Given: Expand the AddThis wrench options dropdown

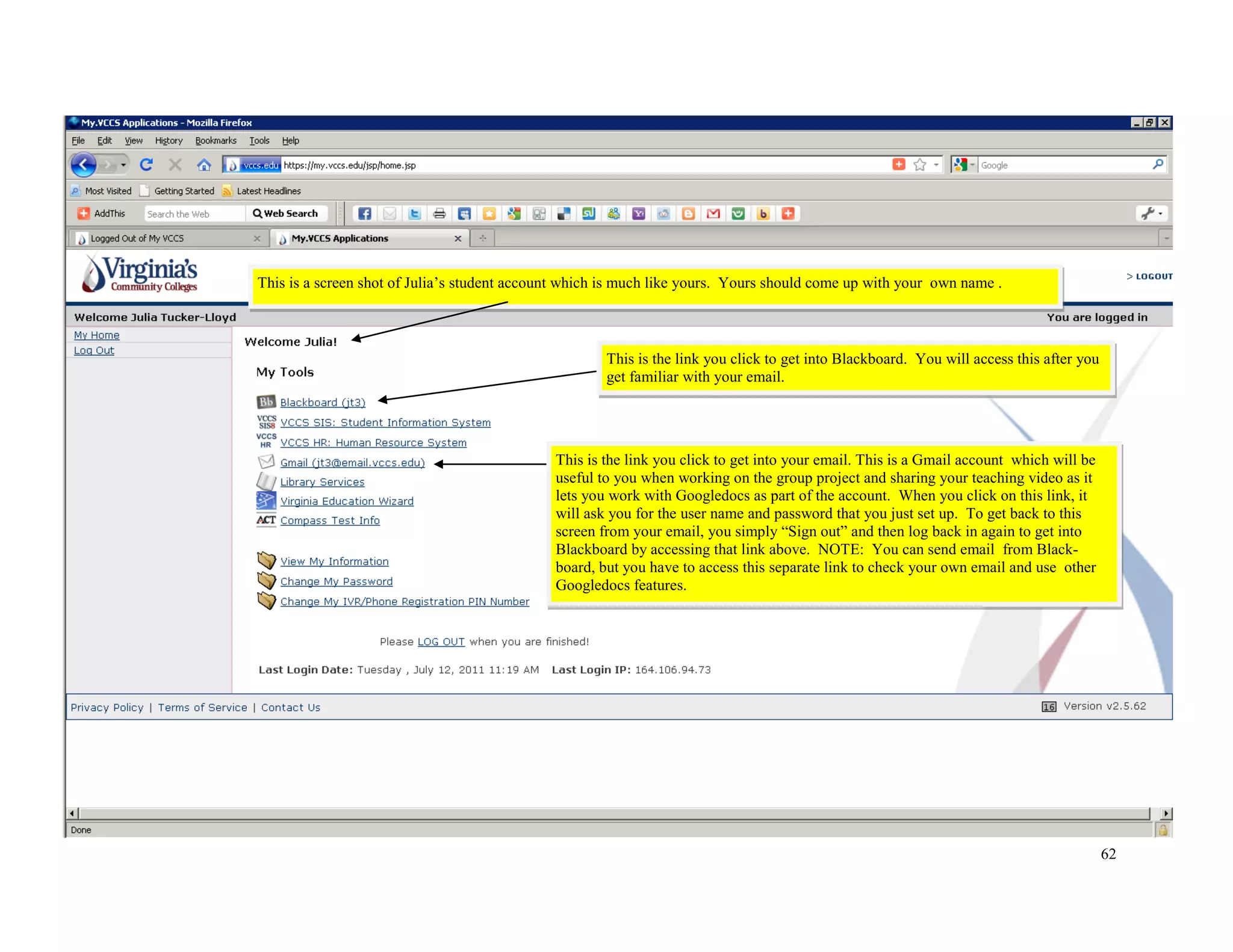Looking at the screenshot, I should [1152, 214].
